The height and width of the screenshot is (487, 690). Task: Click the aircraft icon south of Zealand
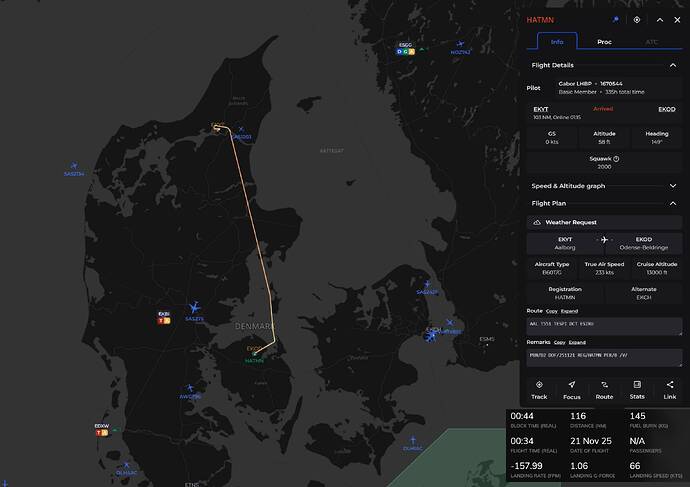coord(413,440)
